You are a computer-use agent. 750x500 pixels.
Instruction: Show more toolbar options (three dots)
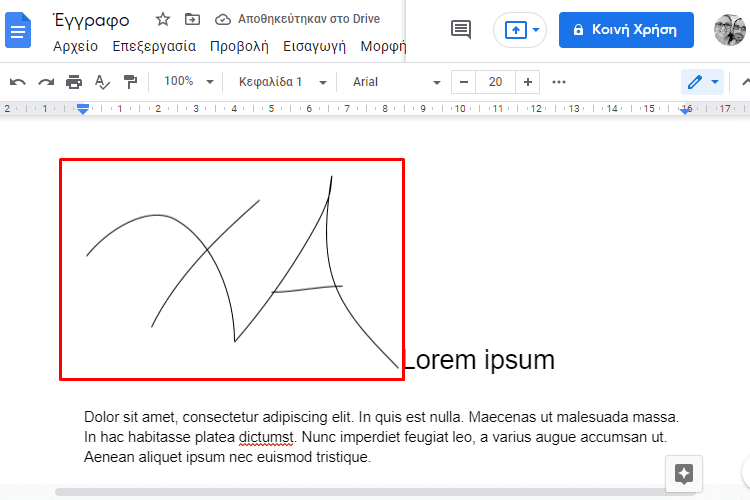[559, 82]
